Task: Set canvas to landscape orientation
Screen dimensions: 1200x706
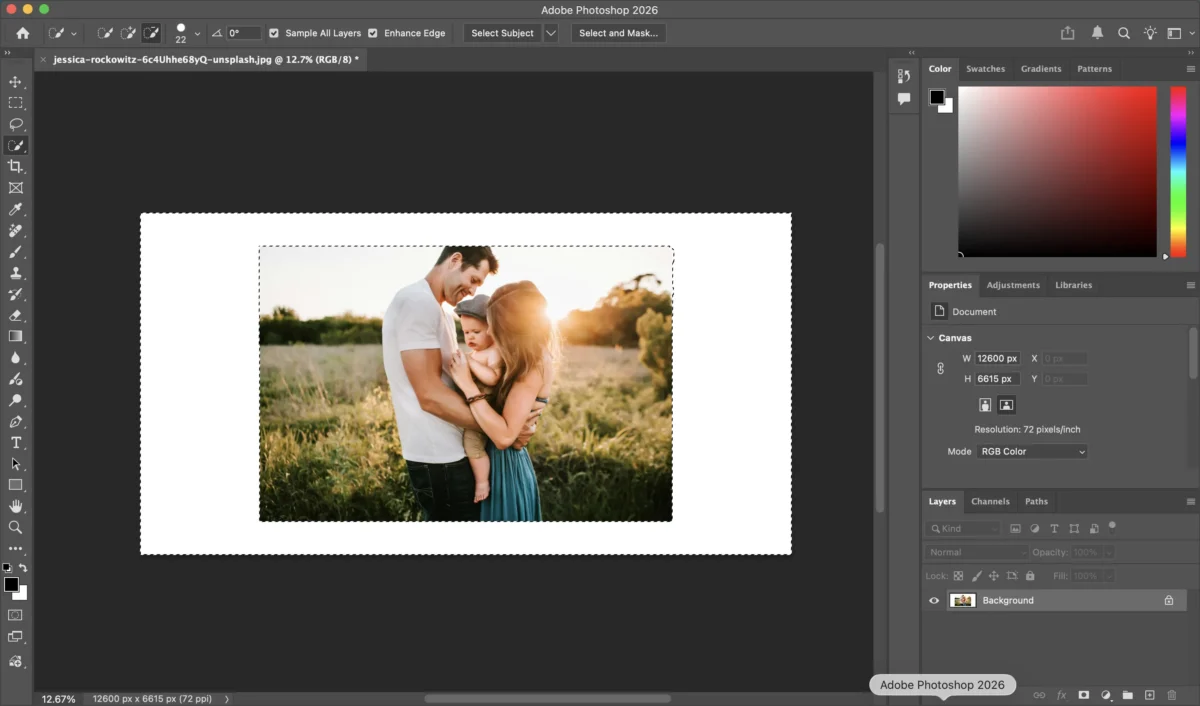Action: (1006, 405)
